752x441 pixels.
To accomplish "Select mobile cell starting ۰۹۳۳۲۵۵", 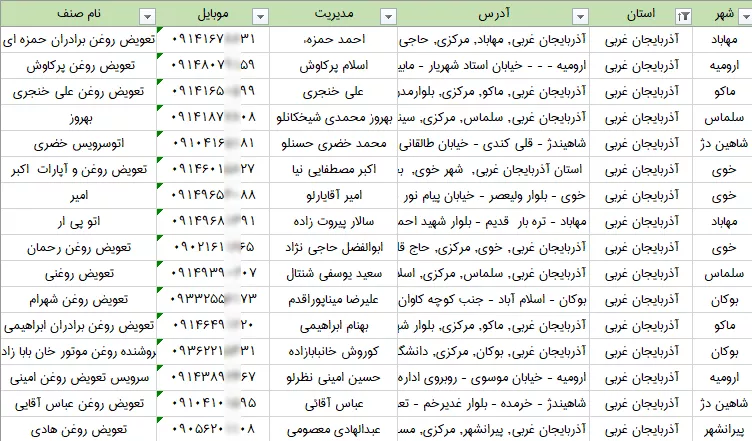I will (x=213, y=299).
